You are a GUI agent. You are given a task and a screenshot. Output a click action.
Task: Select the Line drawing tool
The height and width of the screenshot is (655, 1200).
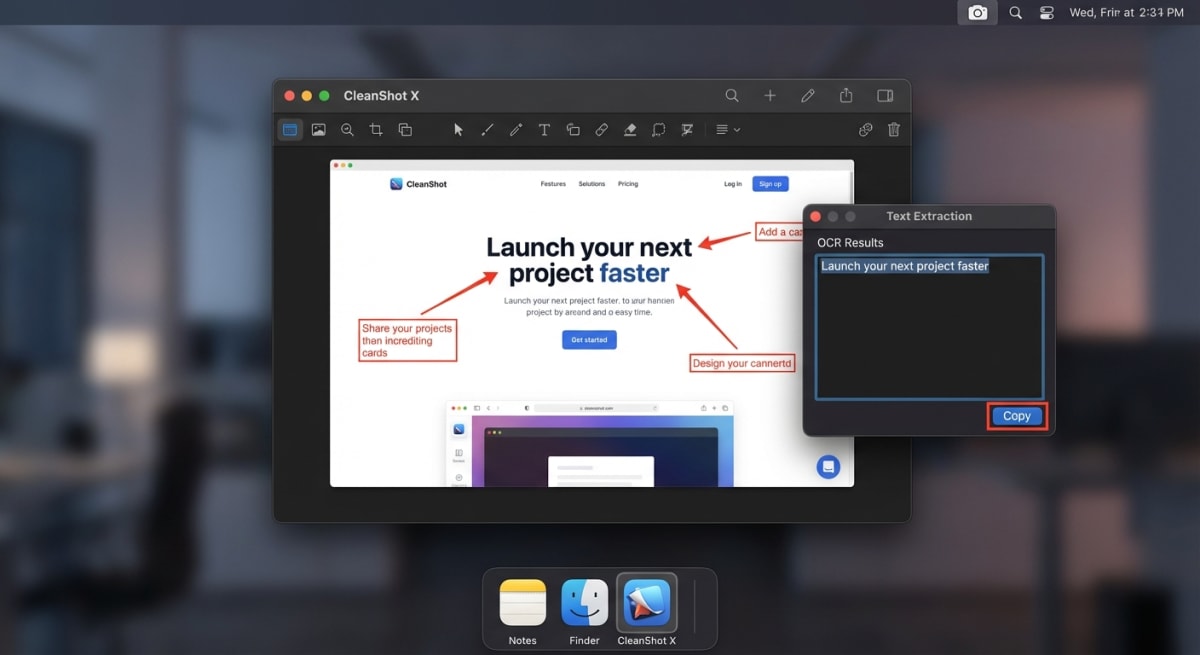(x=487, y=129)
